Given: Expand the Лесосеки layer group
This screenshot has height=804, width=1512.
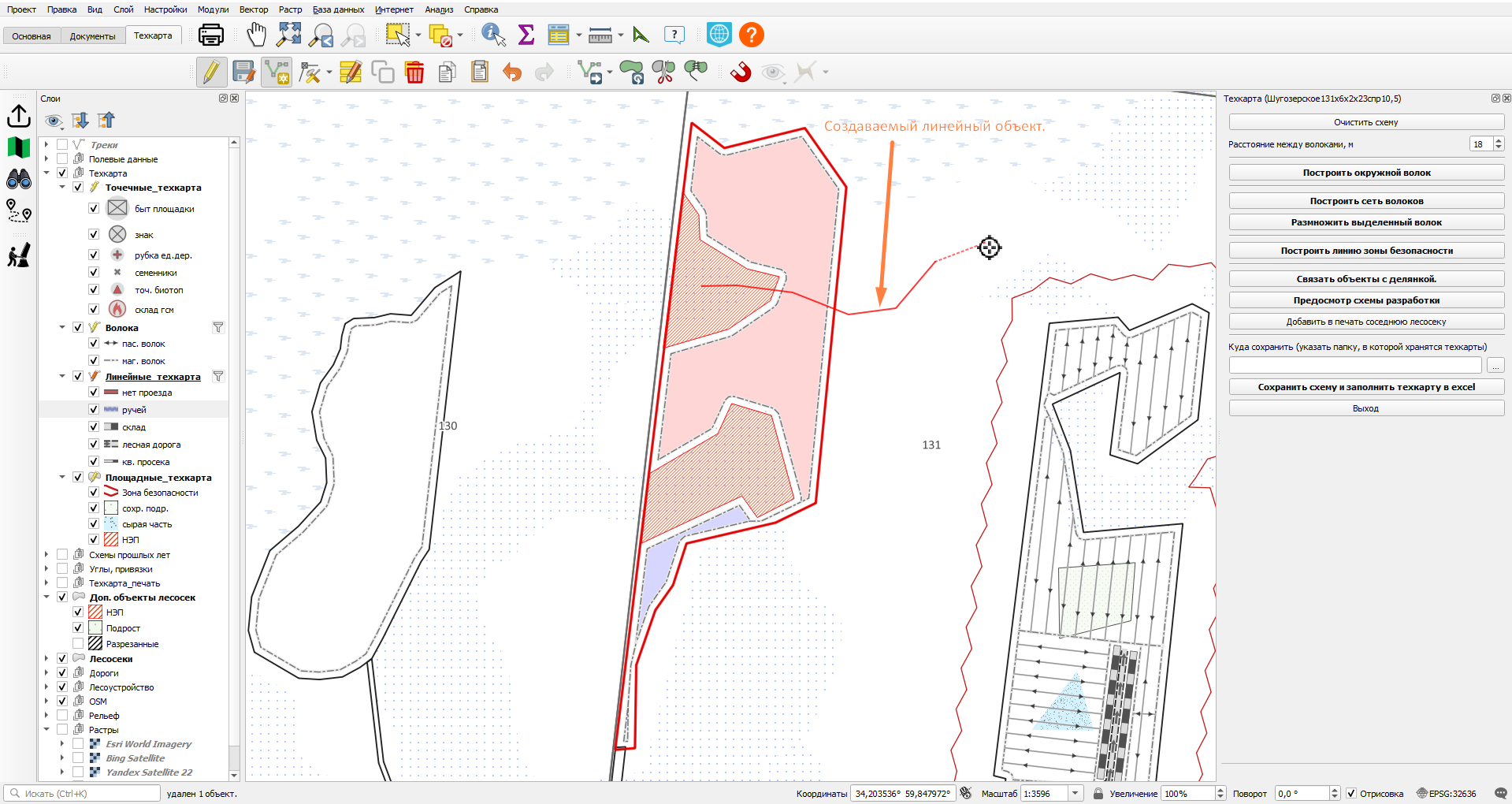Looking at the screenshot, I should click(46, 659).
